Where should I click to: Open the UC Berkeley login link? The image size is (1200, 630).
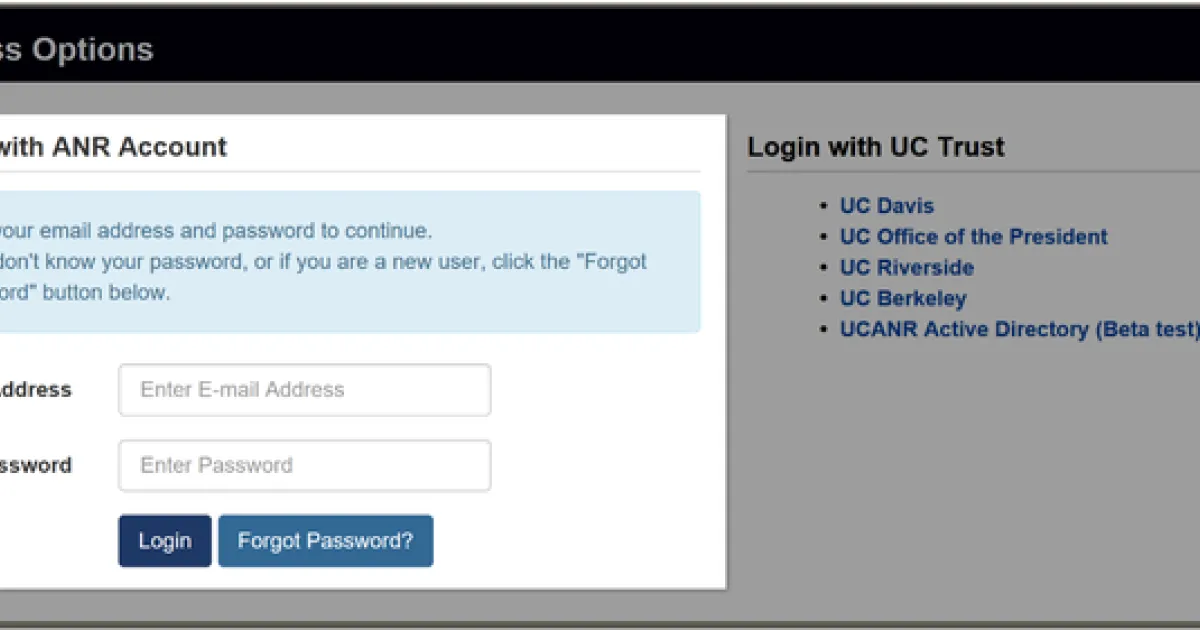[x=903, y=299]
